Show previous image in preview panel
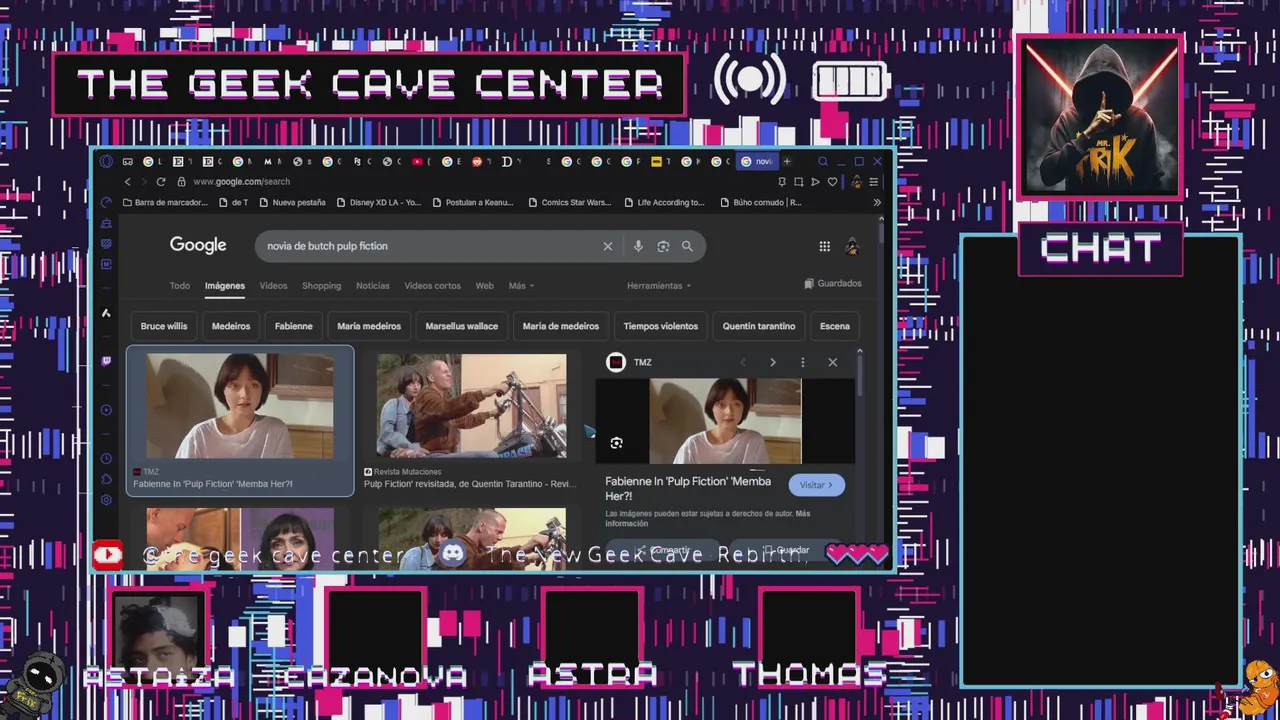Viewport: 1280px width, 720px height. 742,362
